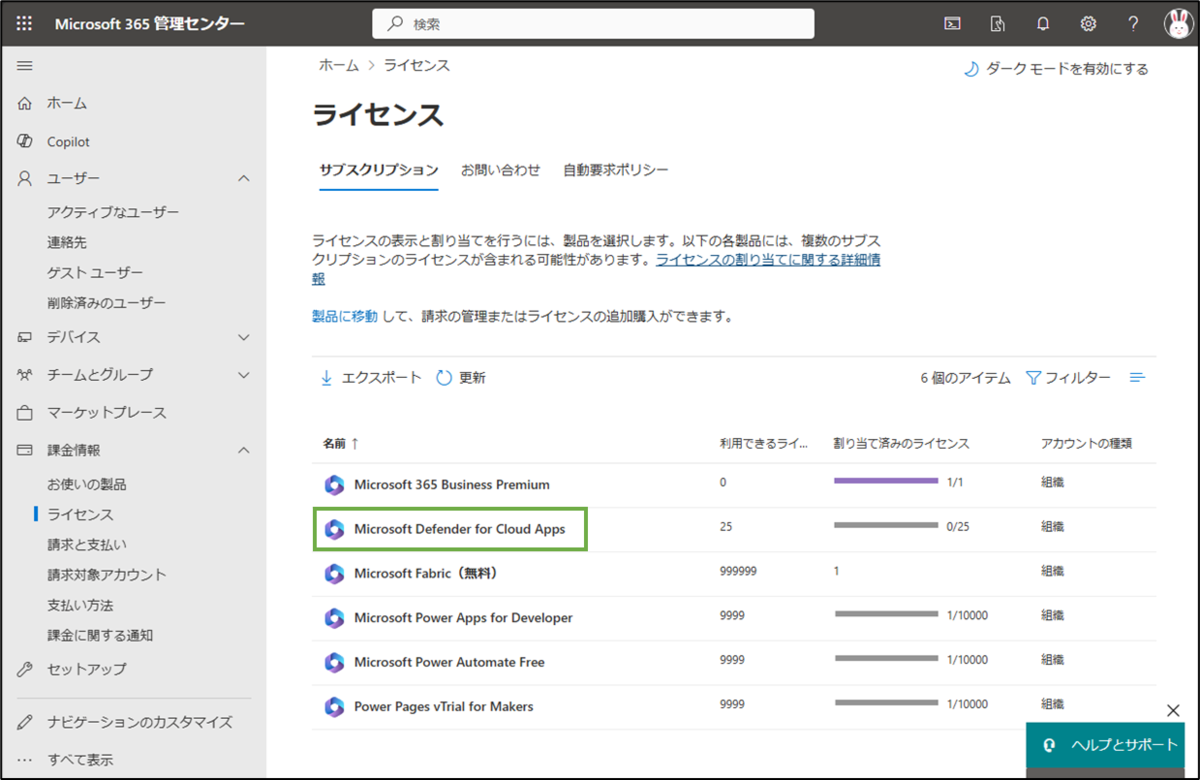Open 支払い方法 in the sidebar

point(80,605)
